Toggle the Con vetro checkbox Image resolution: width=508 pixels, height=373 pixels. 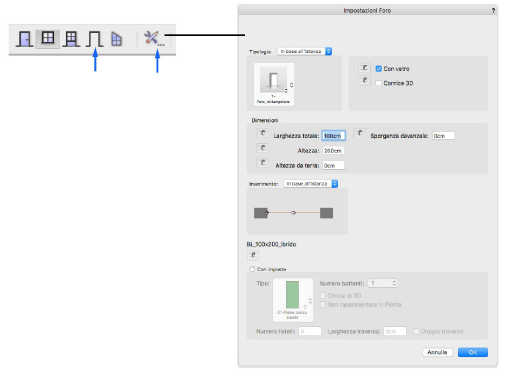(378, 69)
